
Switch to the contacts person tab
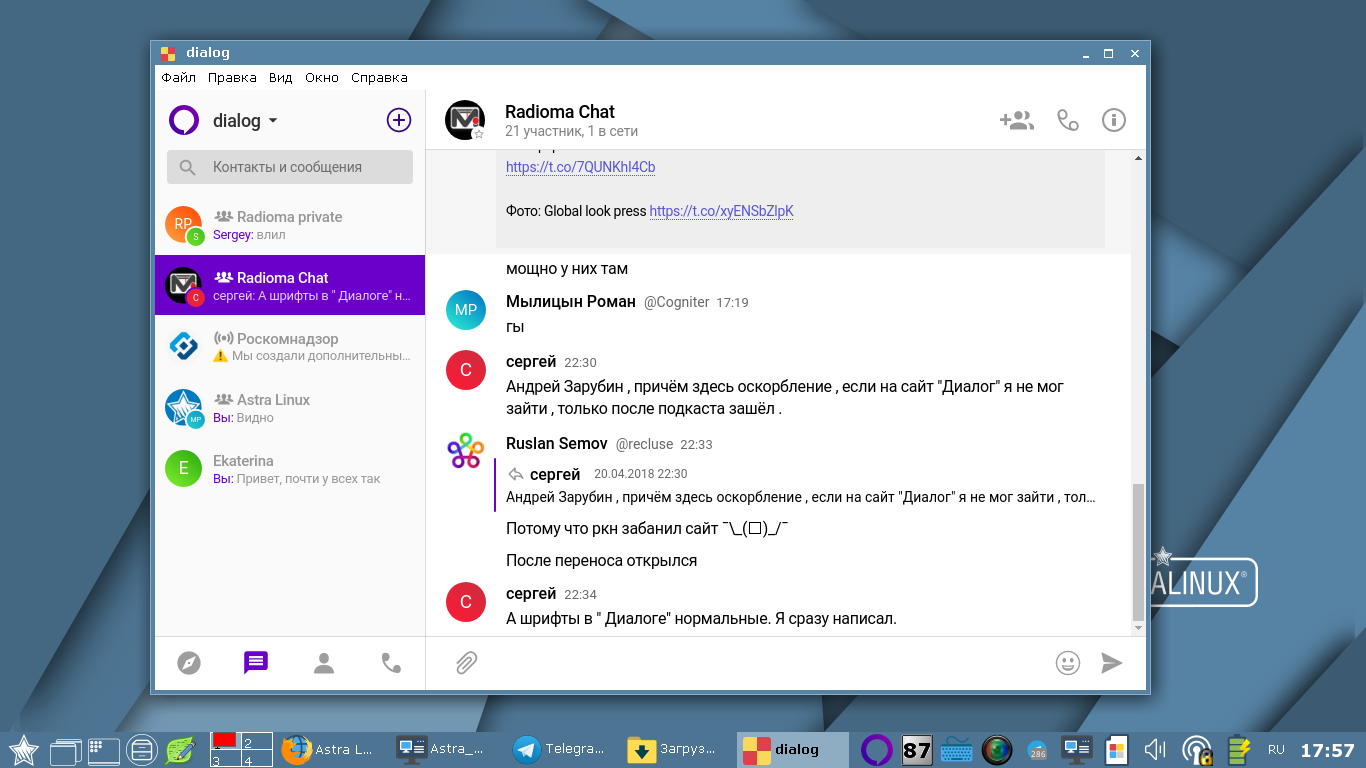click(324, 663)
